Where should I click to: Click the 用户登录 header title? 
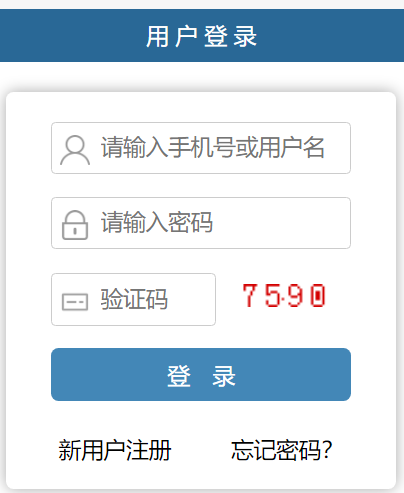pyautogui.click(x=202, y=36)
